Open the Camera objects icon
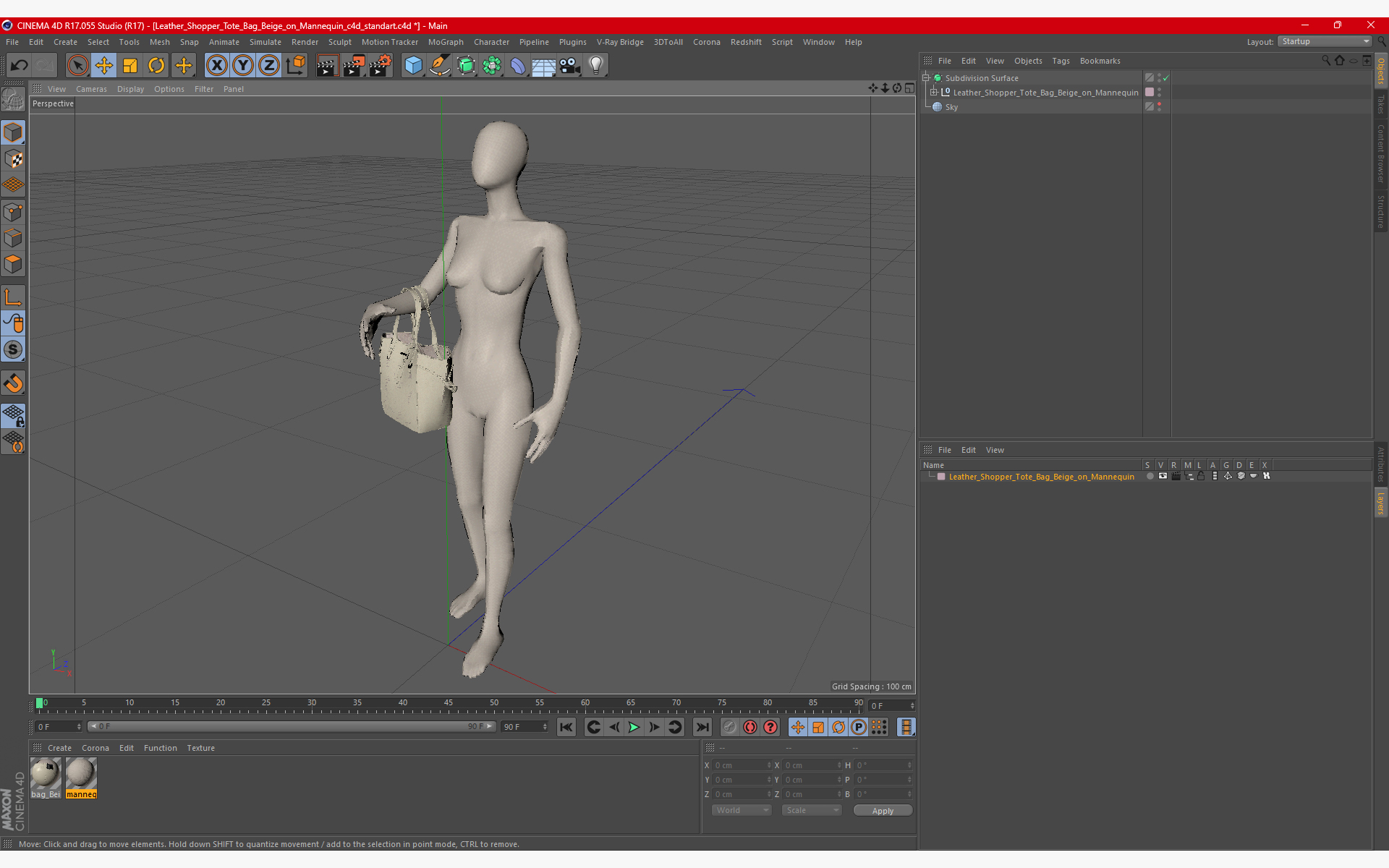The image size is (1389, 868). [570, 66]
